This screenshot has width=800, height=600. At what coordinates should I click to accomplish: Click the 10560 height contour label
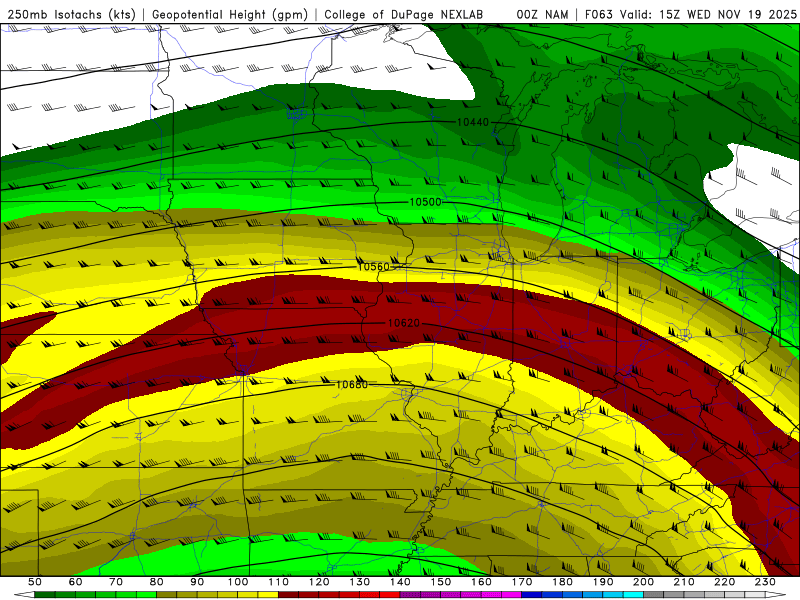(x=373, y=266)
